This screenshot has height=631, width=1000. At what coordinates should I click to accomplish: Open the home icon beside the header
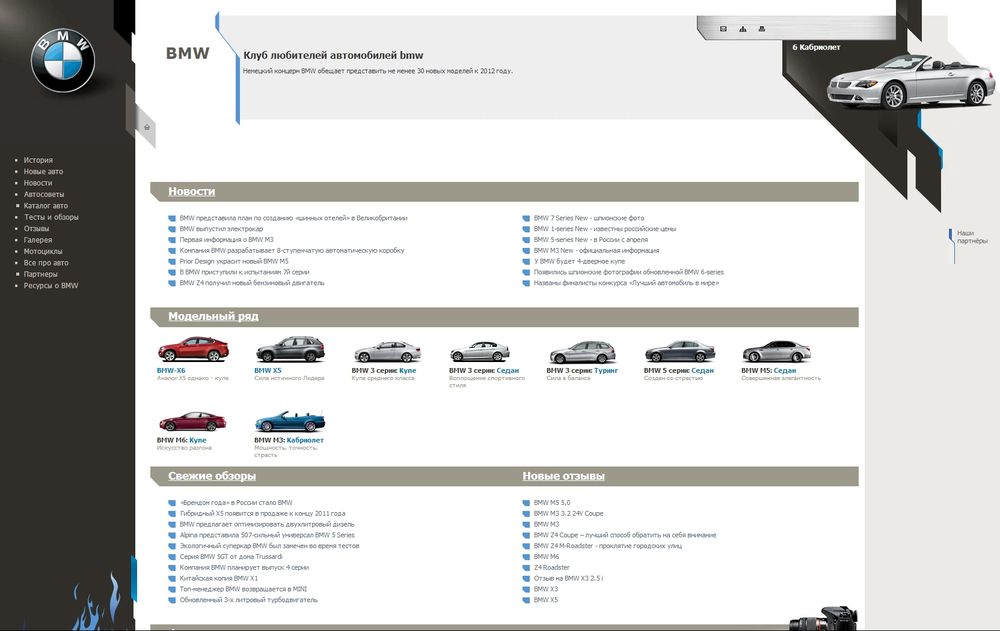(x=147, y=127)
